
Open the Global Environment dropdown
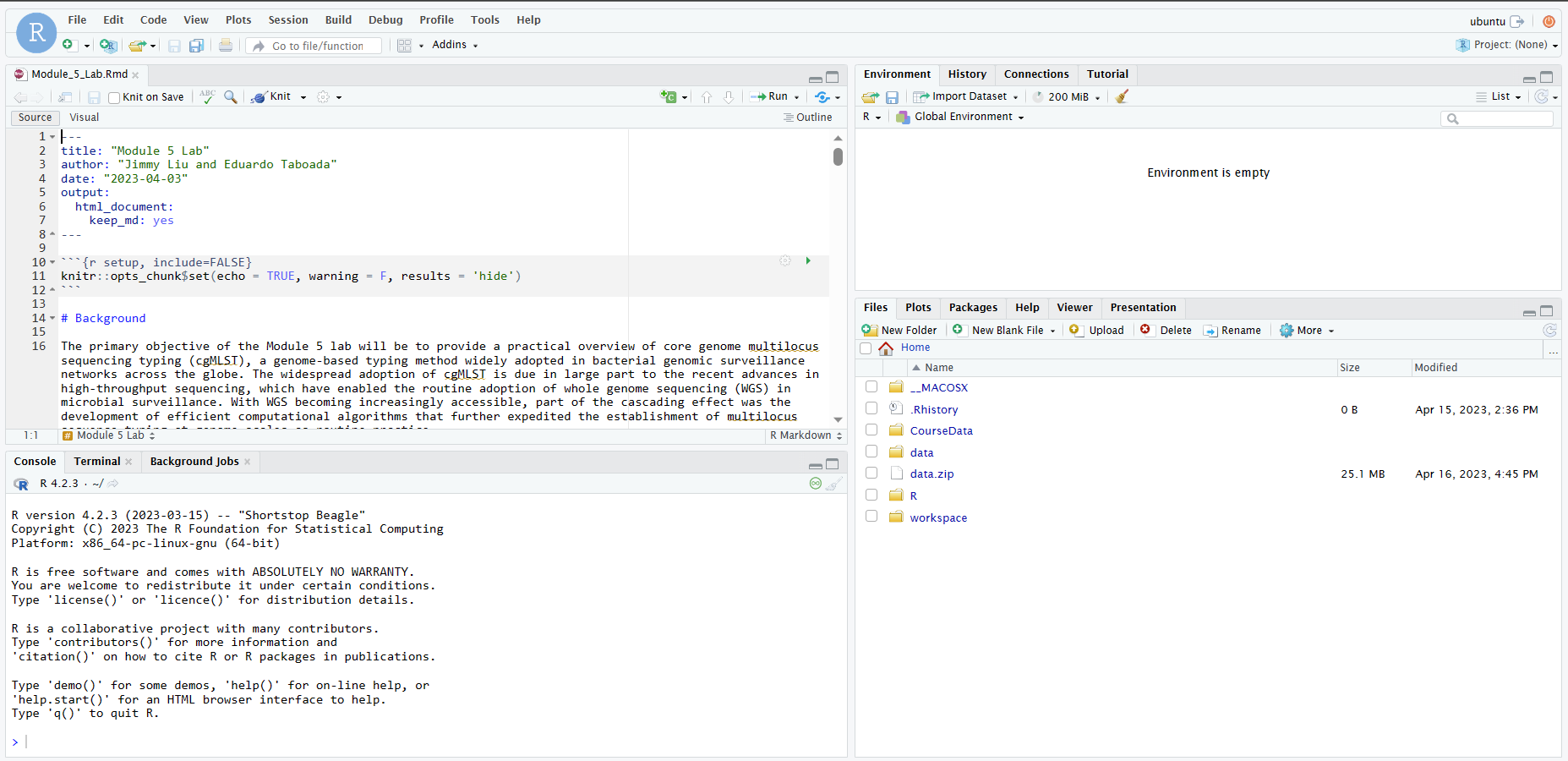[x=960, y=117]
